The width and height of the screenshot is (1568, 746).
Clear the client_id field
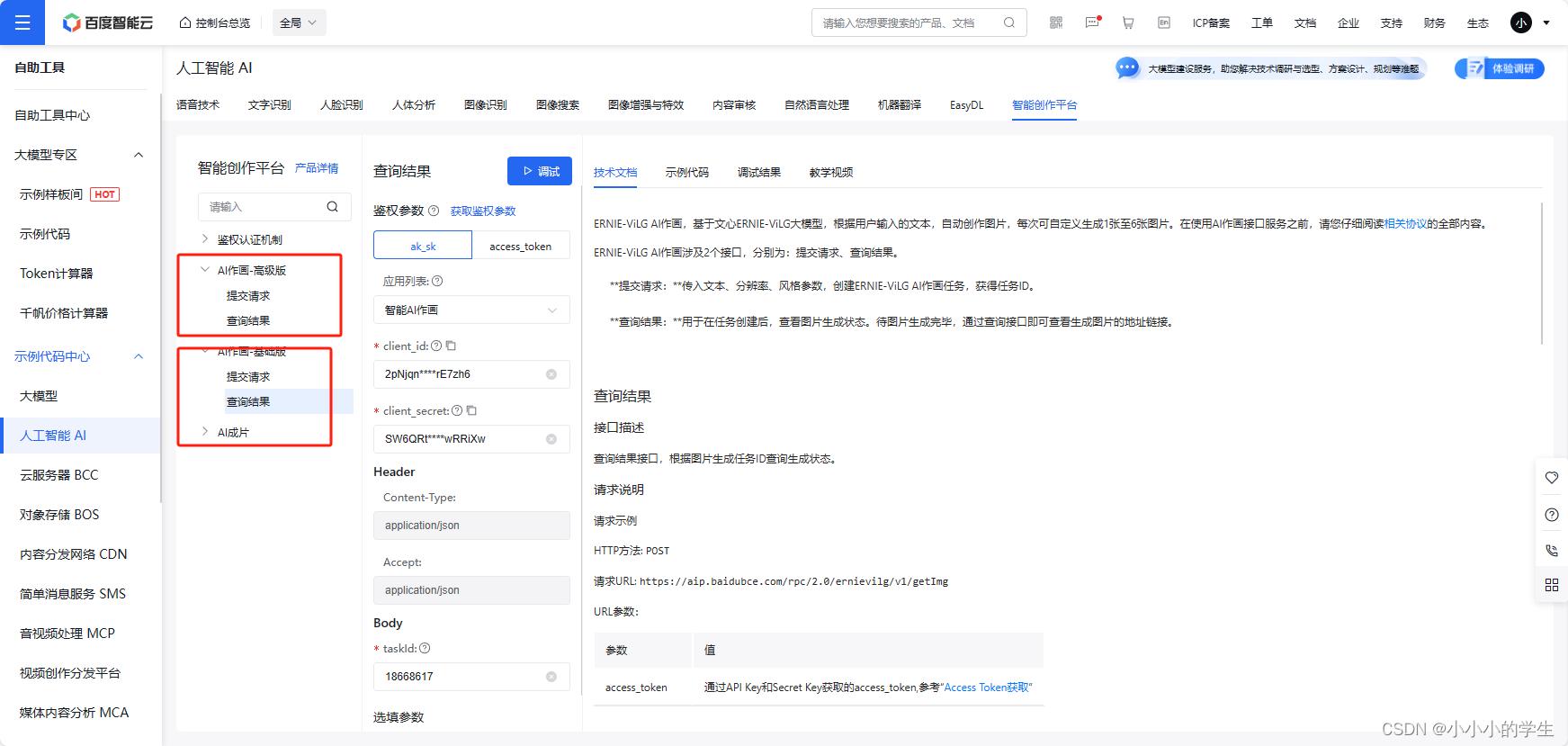pyautogui.click(x=551, y=374)
